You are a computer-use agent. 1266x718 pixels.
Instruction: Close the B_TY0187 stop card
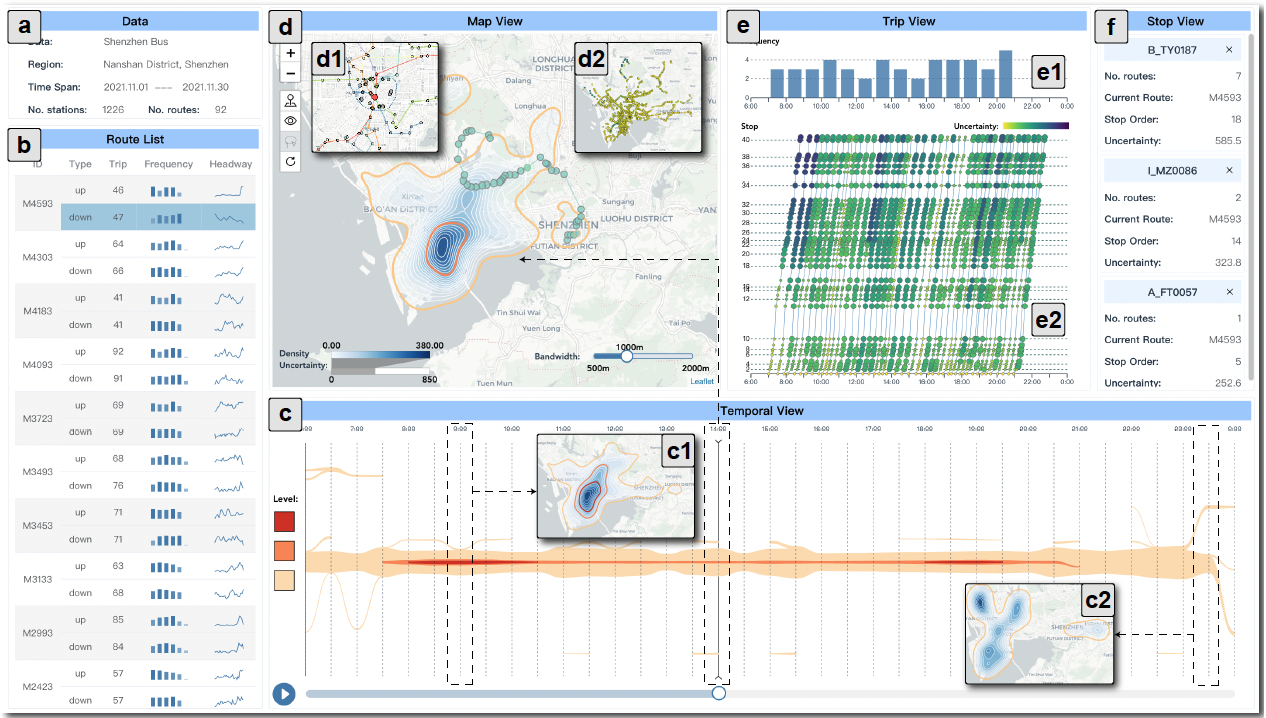1229,50
